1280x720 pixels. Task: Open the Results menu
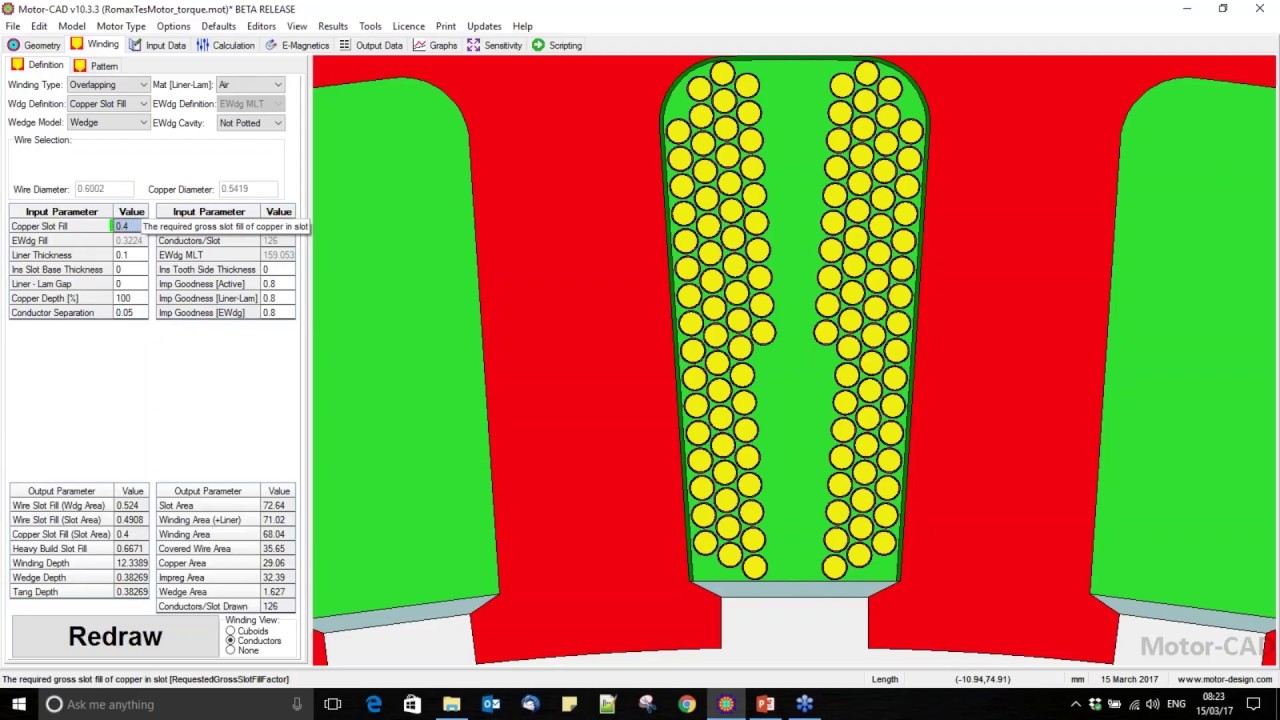(x=333, y=26)
